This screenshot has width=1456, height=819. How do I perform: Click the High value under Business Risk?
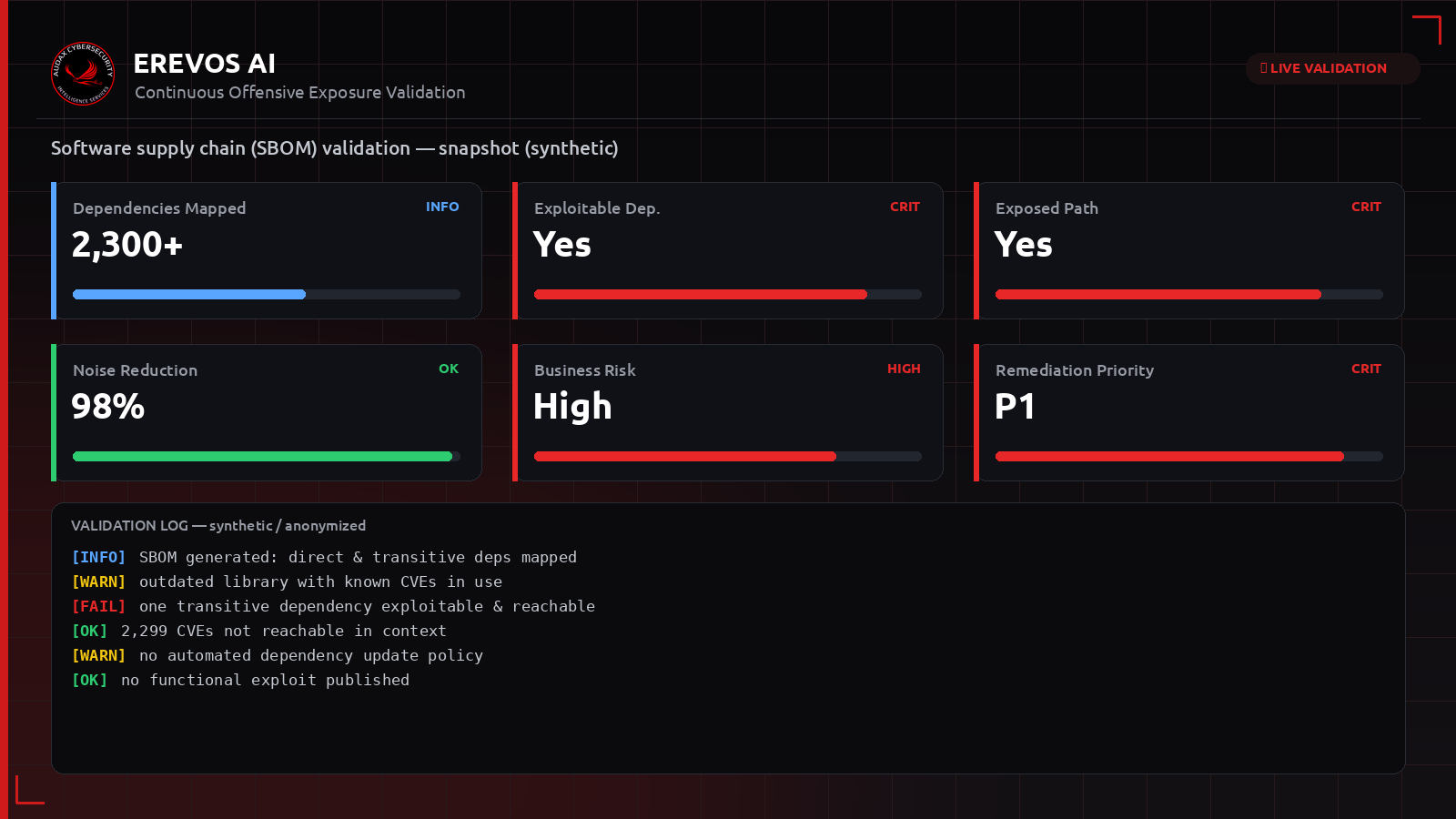(572, 407)
